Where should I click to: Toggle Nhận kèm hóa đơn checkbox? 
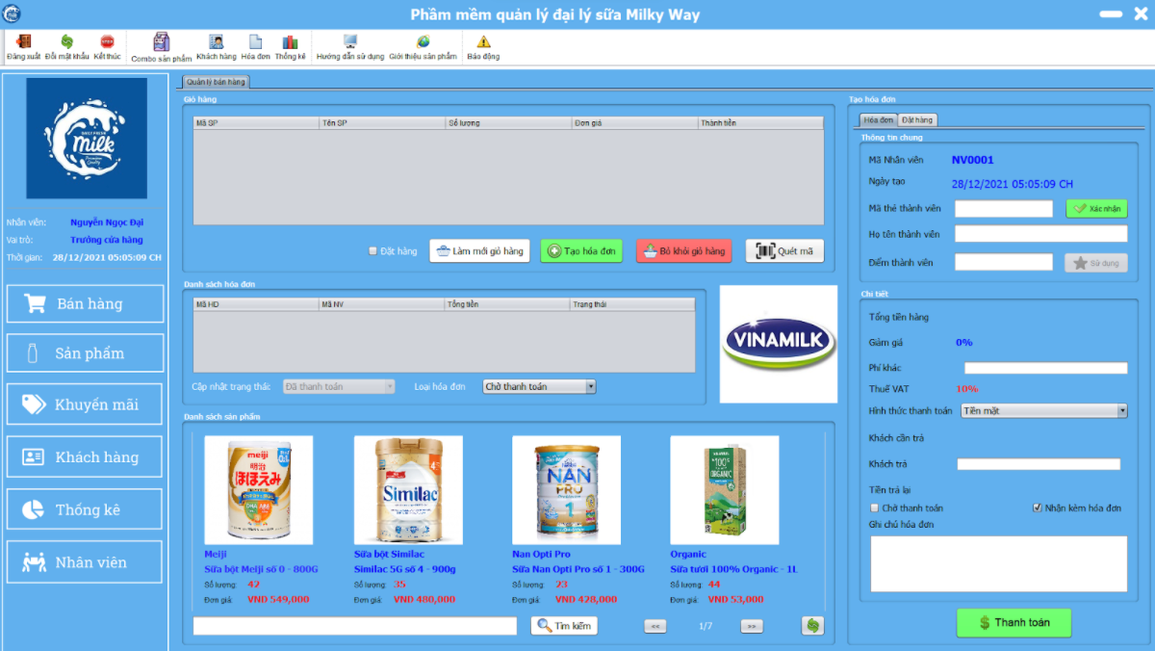tap(1037, 508)
